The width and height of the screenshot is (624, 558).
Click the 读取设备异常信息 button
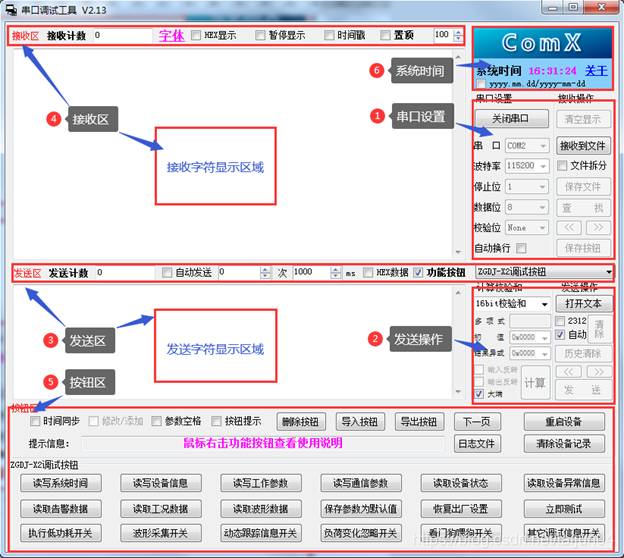click(564, 483)
